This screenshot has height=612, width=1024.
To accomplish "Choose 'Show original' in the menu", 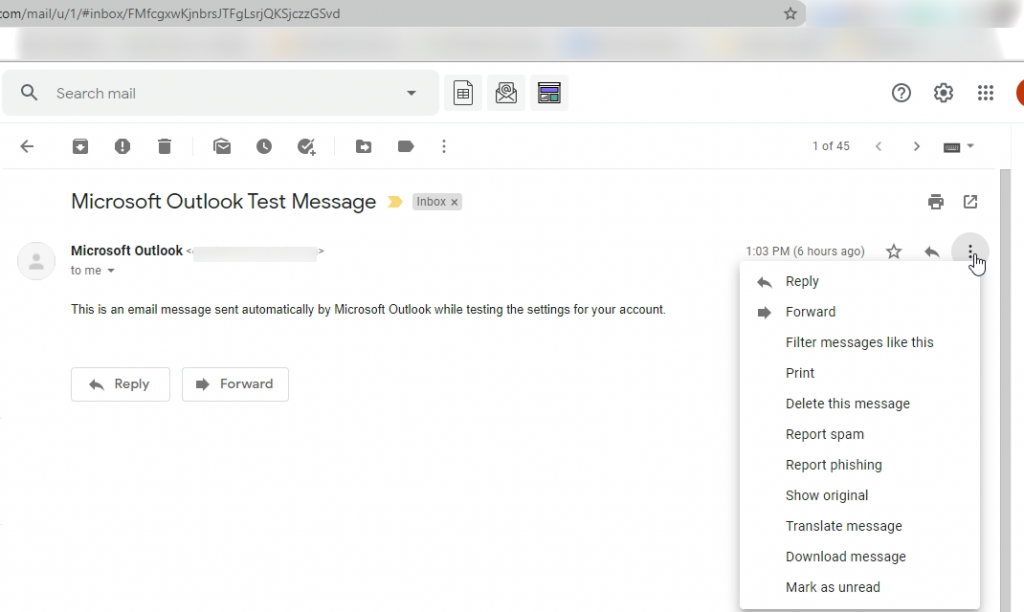I will [x=859, y=496].
